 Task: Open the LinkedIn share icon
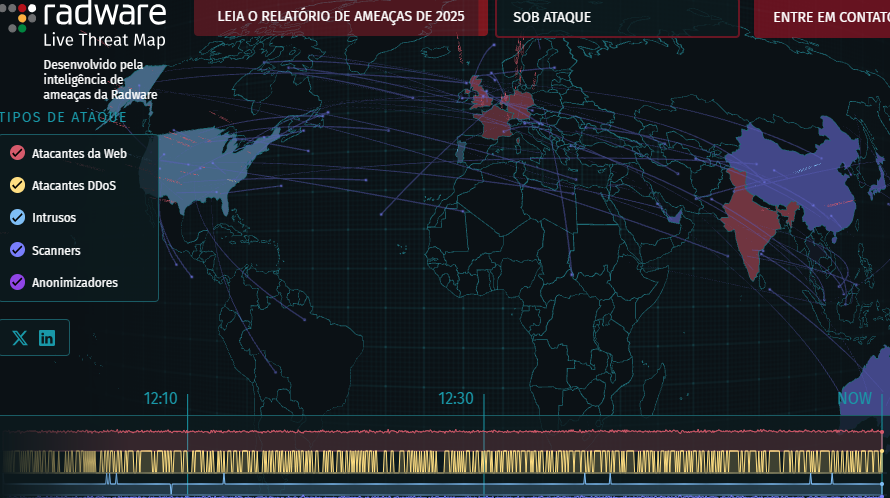click(47, 338)
